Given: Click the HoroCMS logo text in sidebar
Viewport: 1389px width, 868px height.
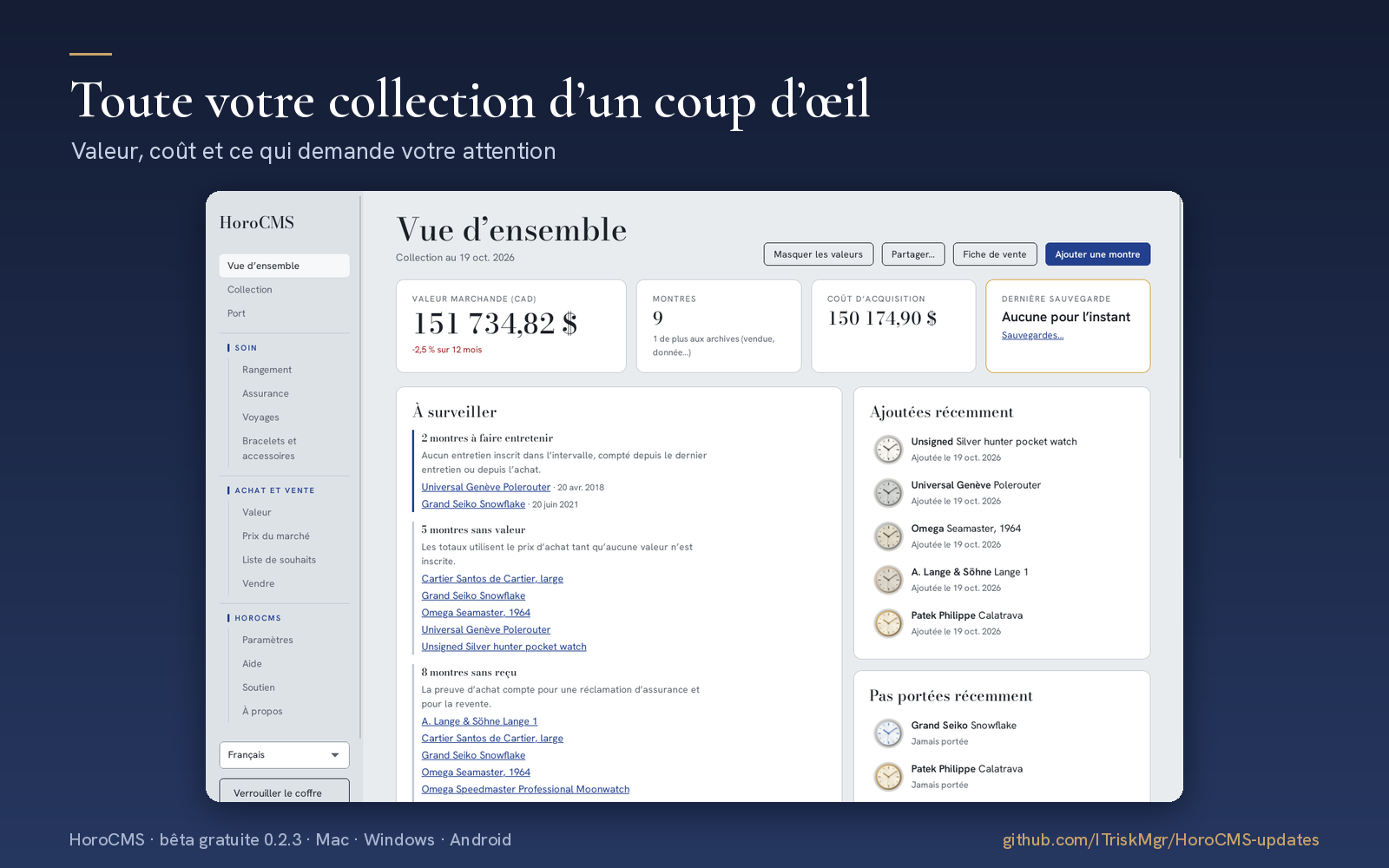Looking at the screenshot, I should coord(257,223).
